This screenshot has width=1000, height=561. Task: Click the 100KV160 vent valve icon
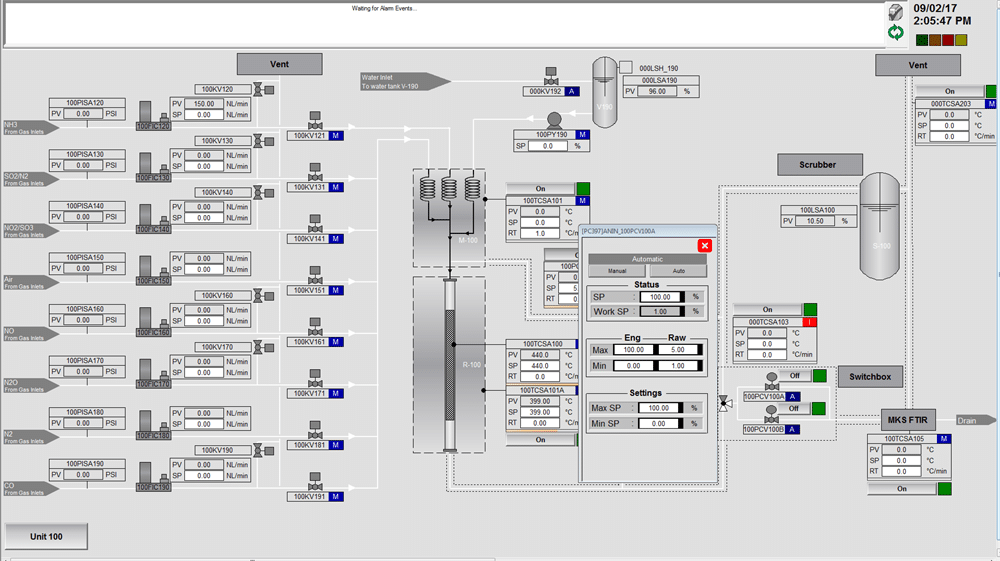point(263,296)
